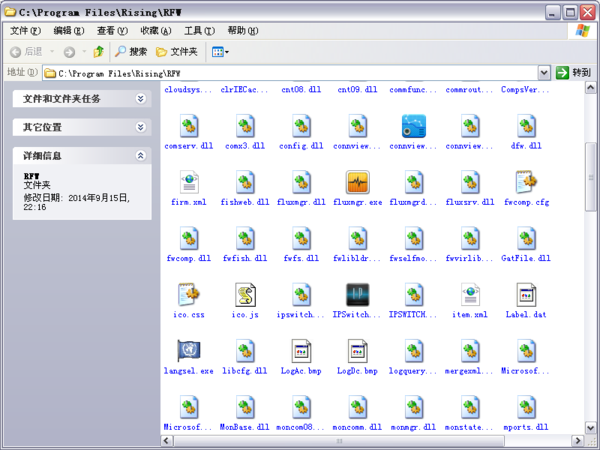600x450 pixels.
Task: Open the address bar dropdown arrow
Action: (544, 73)
